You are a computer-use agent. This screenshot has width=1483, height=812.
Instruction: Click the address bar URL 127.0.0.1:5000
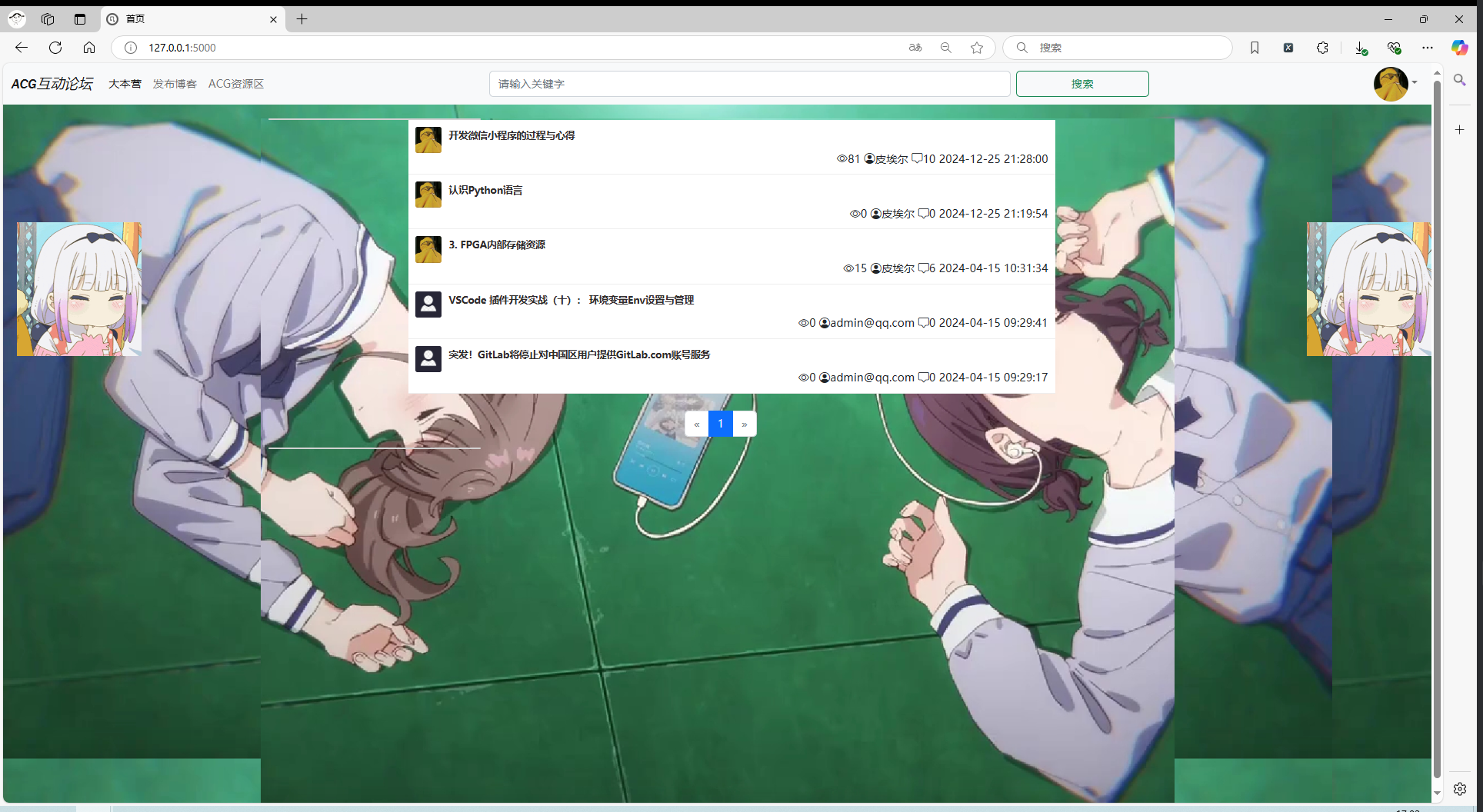(182, 48)
